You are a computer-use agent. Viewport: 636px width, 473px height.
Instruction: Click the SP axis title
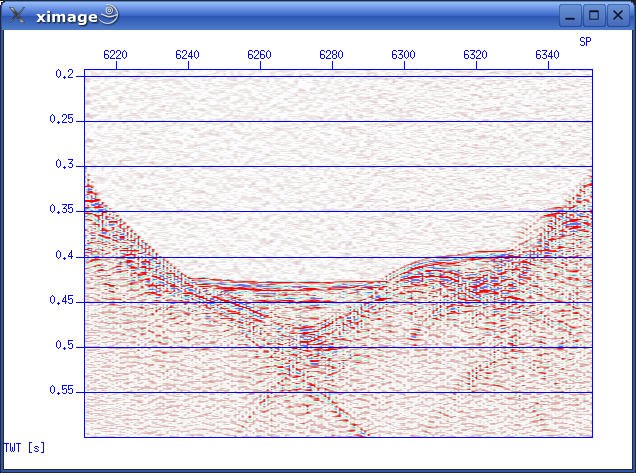coord(585,41)
